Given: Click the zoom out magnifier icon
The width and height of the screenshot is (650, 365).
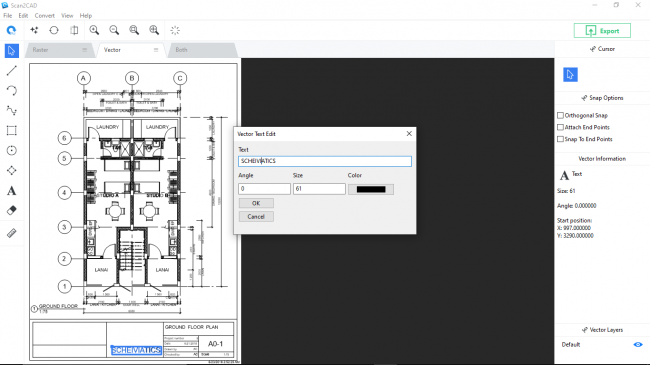Looking at the screenshot, I should click(114, 30).
